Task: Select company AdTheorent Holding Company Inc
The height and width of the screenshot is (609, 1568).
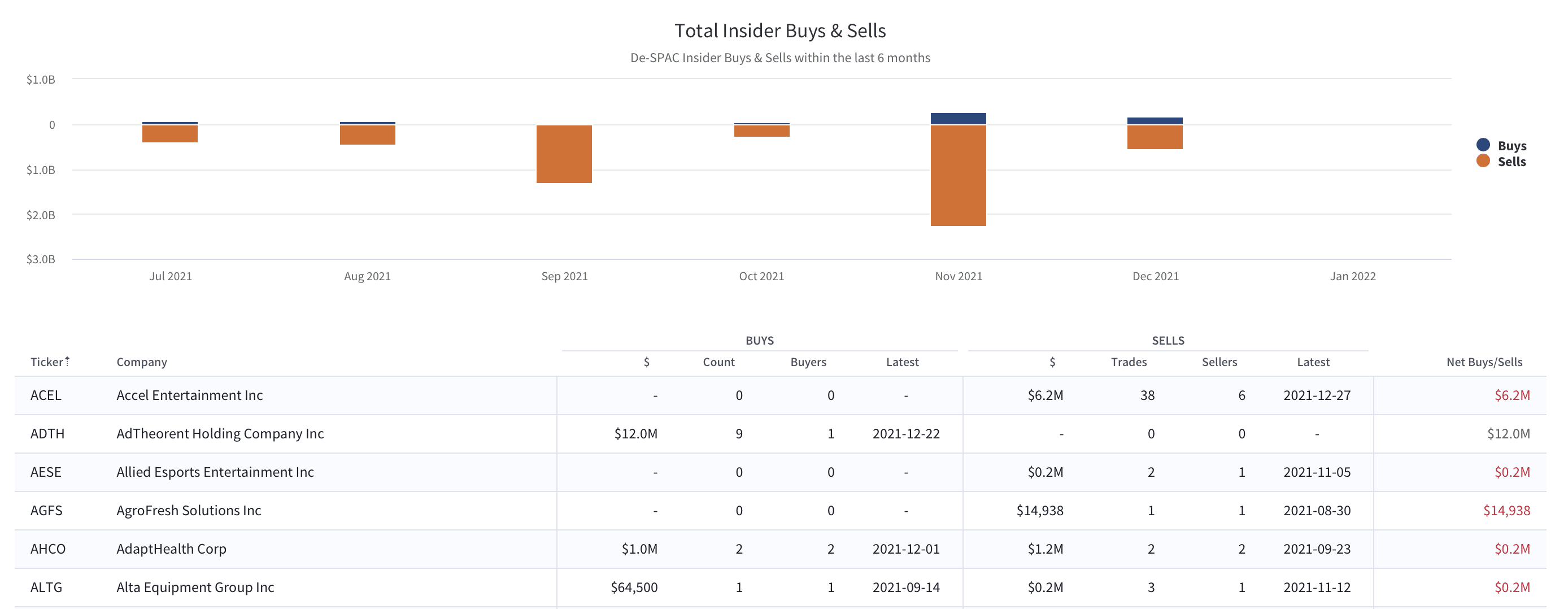Action: tap(220, 434)
